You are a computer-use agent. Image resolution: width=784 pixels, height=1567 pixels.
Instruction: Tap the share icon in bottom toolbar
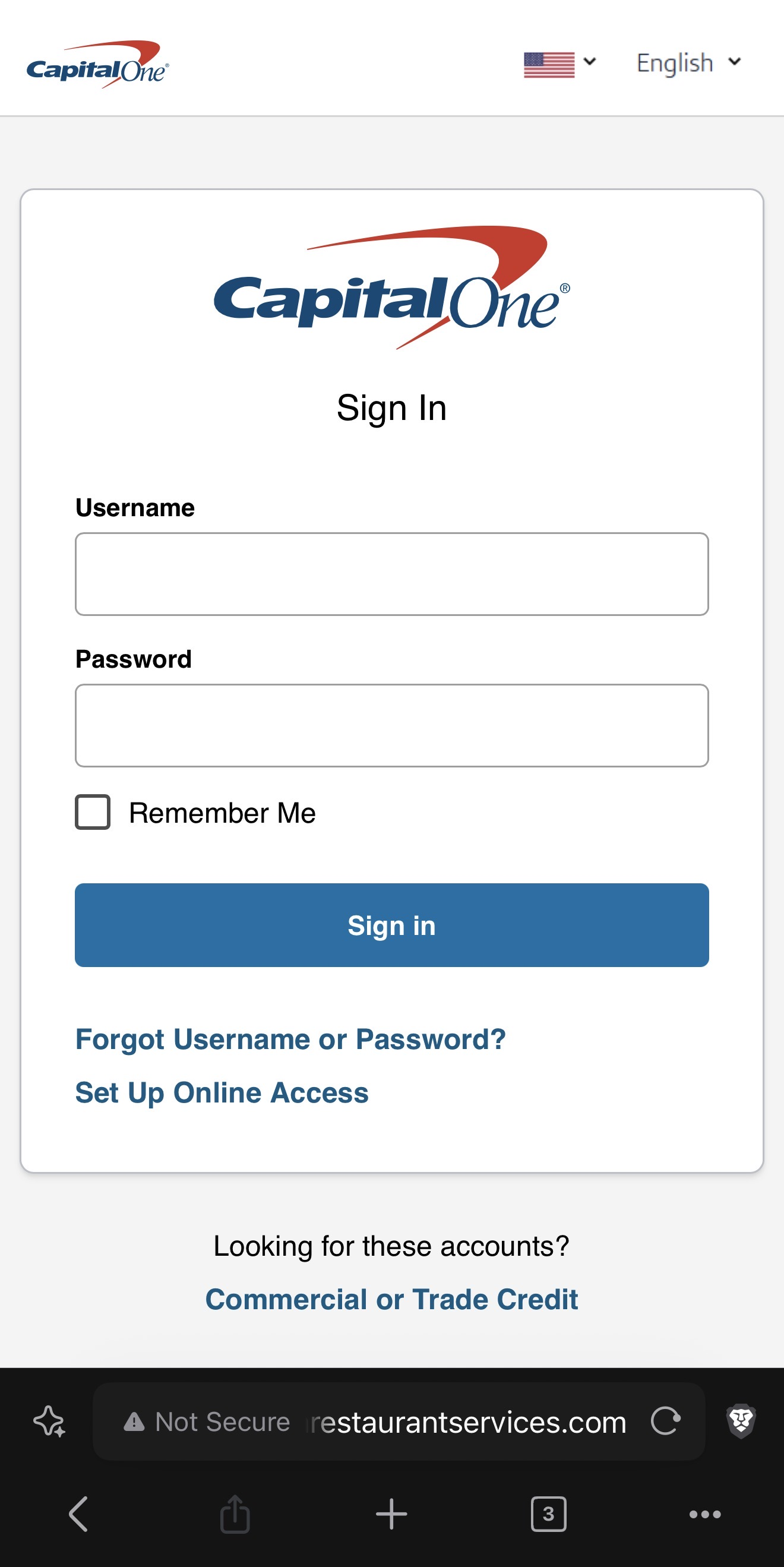235,1514
